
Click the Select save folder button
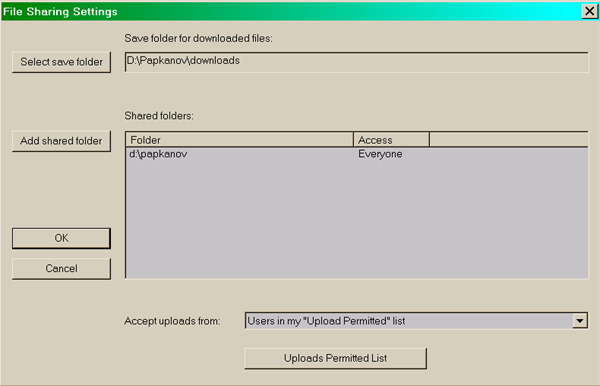[61, 62]
